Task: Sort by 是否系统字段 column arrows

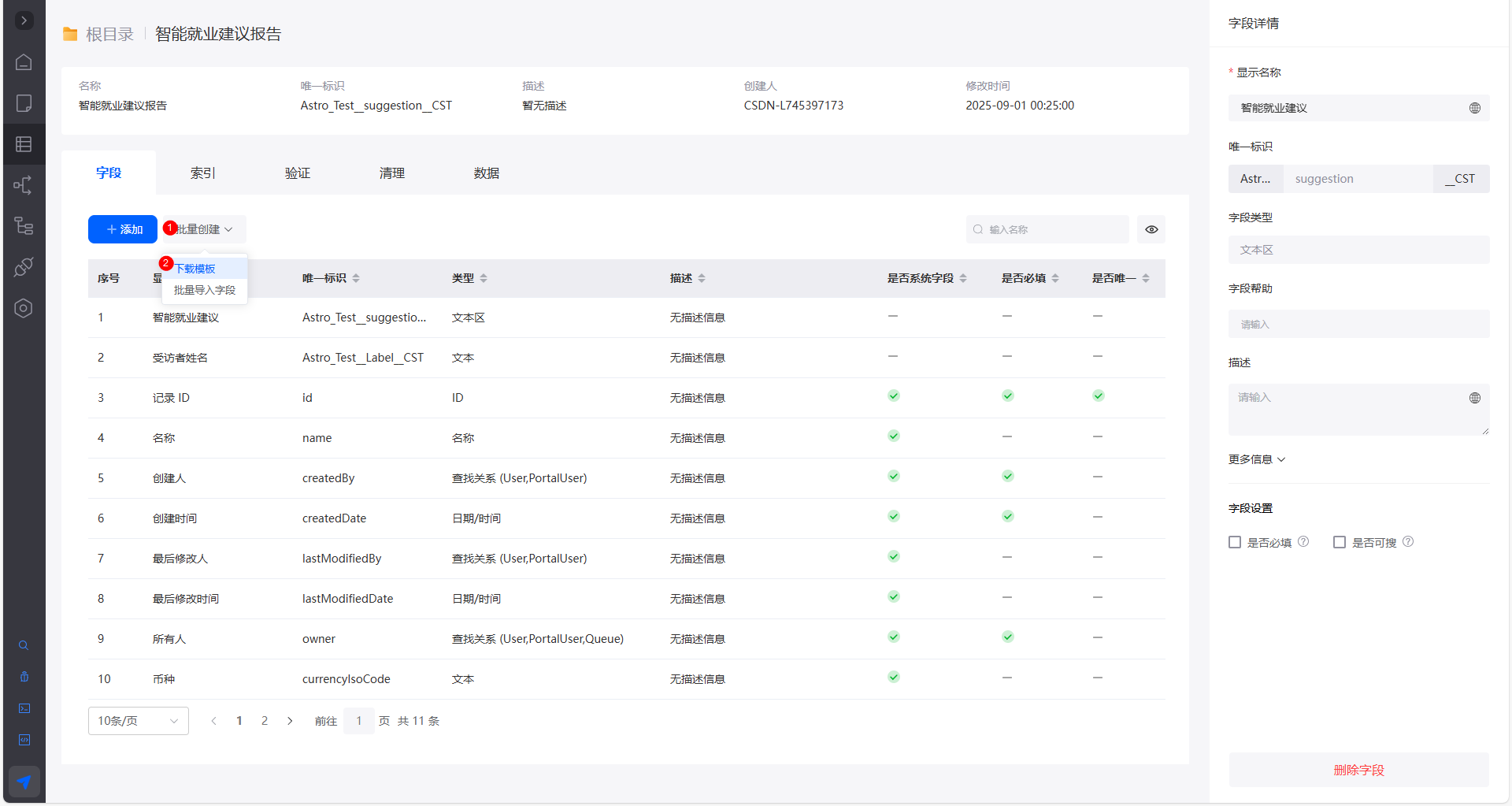Action: coord(963,278)
